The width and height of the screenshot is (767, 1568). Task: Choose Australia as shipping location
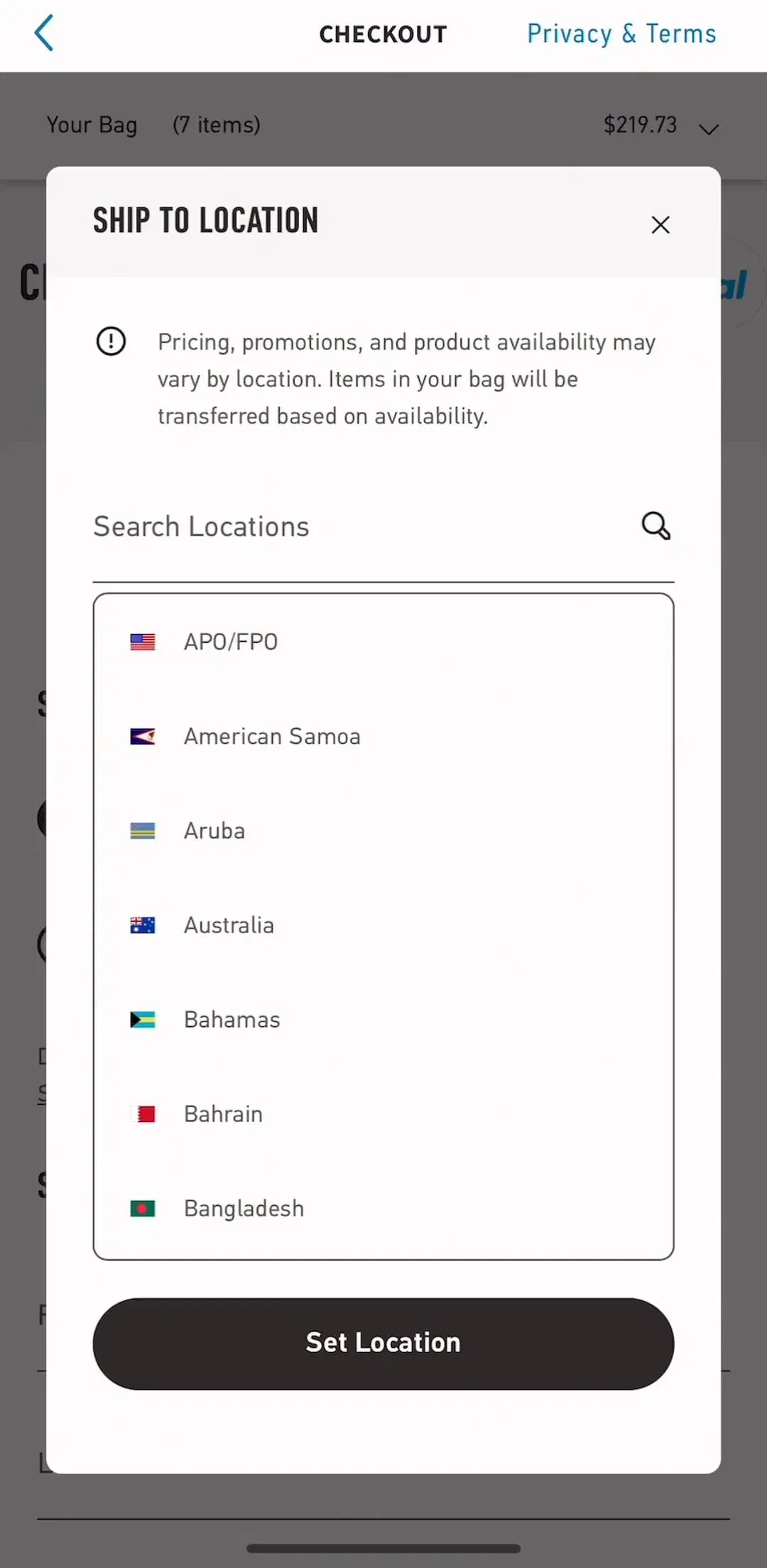383,925
